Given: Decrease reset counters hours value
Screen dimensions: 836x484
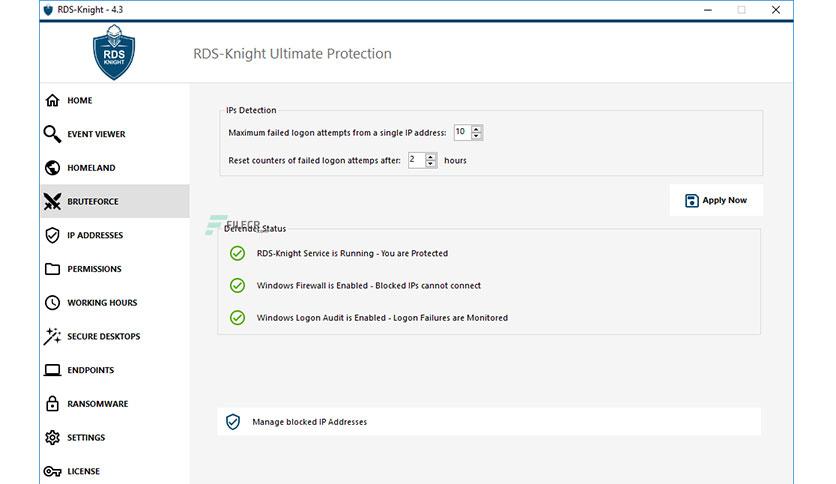Looking at the screenshot, I should point(431,164).
